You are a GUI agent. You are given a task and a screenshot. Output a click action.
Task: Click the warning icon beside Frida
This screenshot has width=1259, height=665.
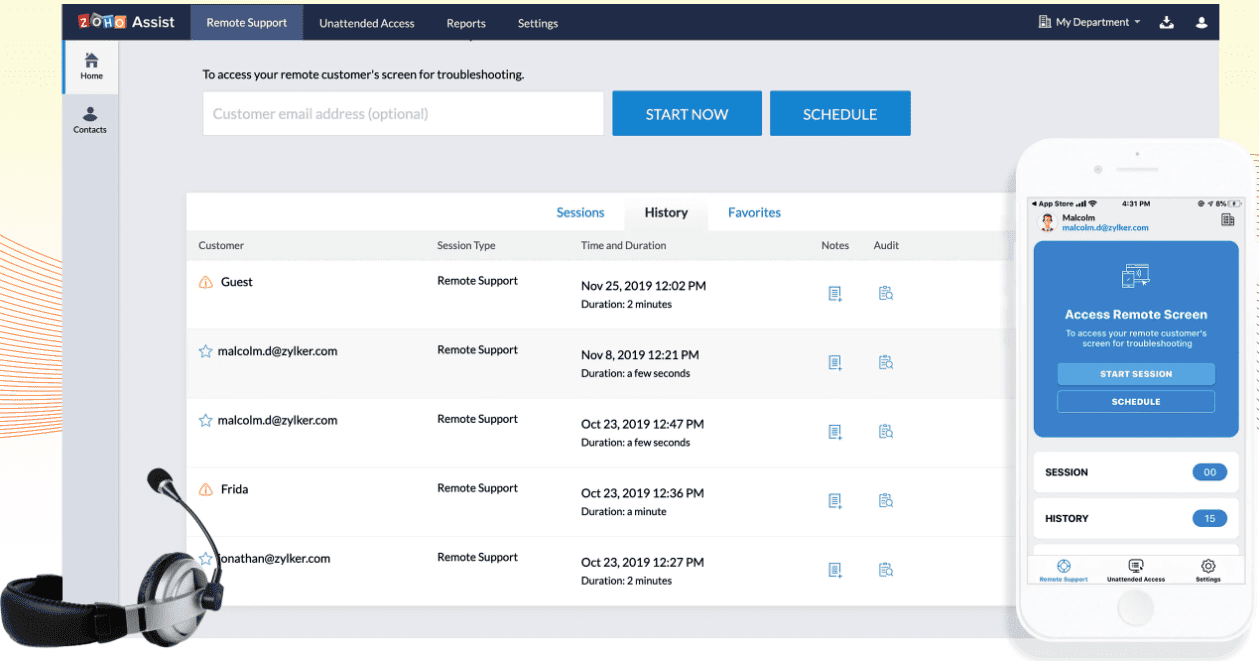(x=206, y=489)
